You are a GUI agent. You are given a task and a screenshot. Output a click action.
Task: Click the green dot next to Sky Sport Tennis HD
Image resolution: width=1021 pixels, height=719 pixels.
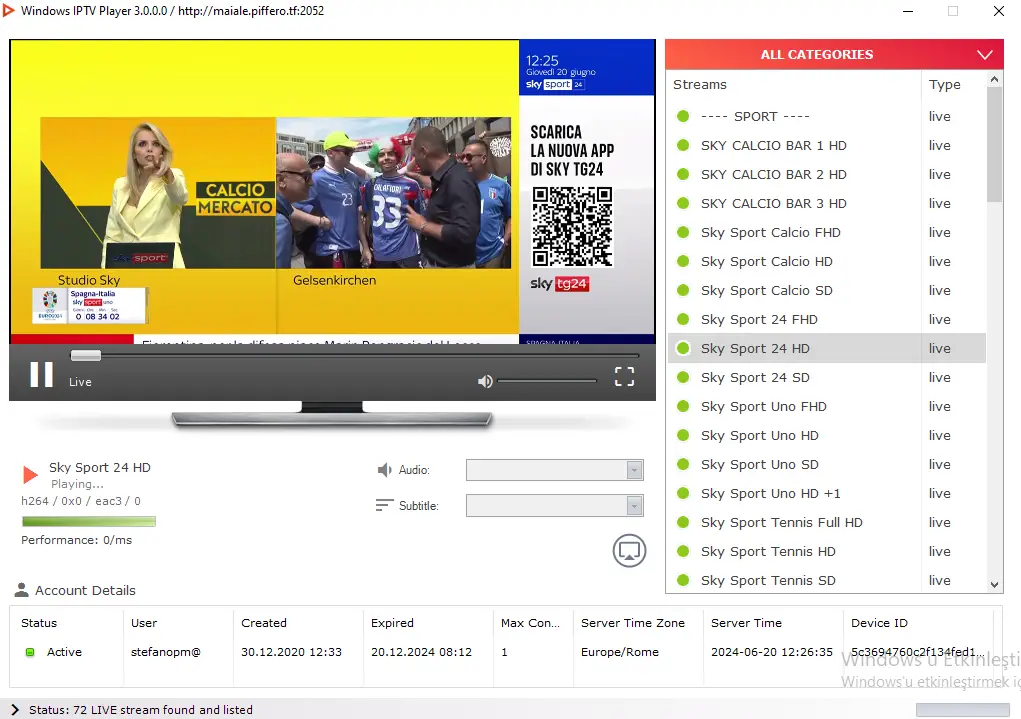pos(683,551)
